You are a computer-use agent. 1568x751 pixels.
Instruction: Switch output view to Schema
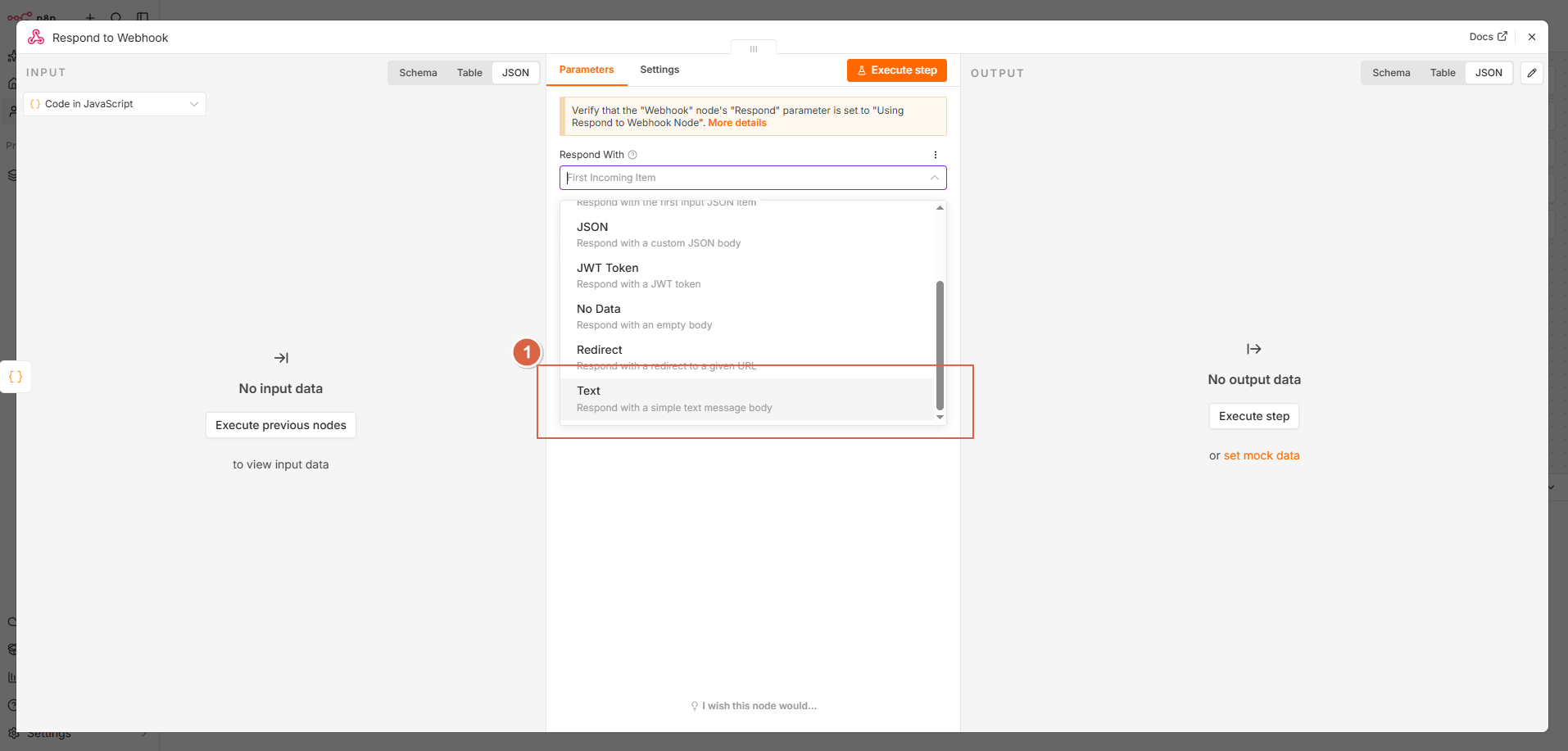coord(1391,73)
